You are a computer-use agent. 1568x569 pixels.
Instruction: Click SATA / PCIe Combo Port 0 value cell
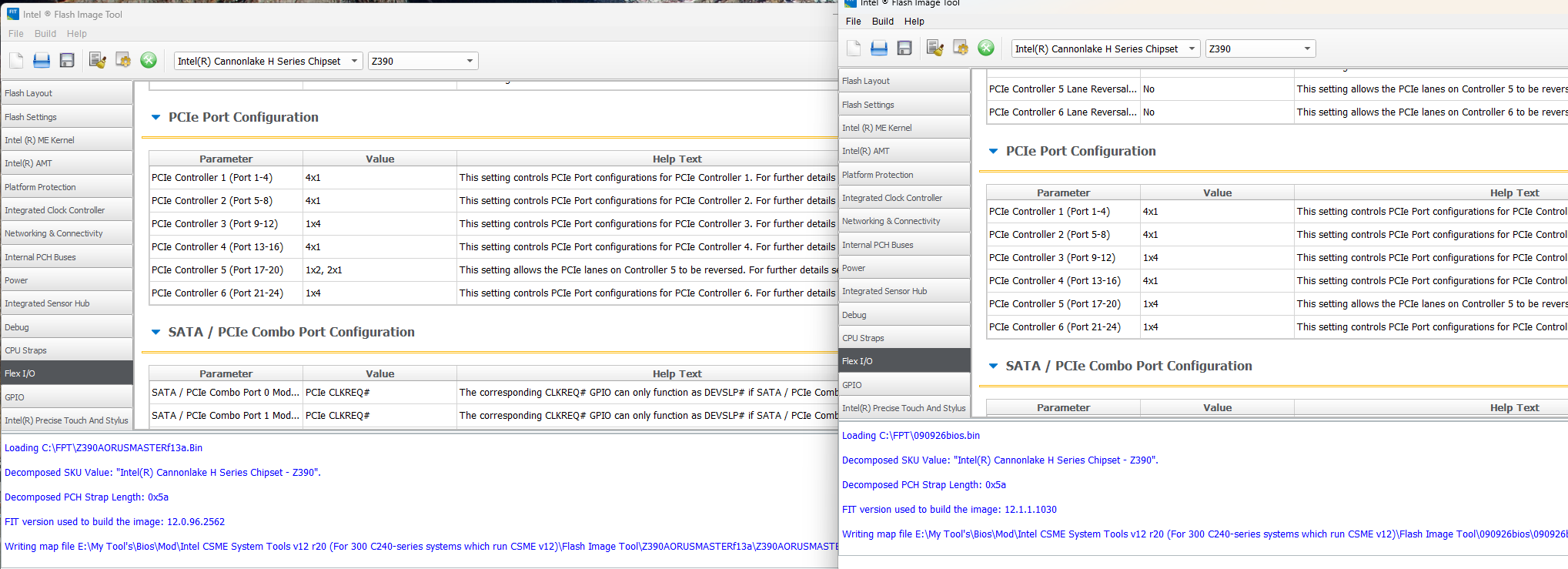coord(379,393)
